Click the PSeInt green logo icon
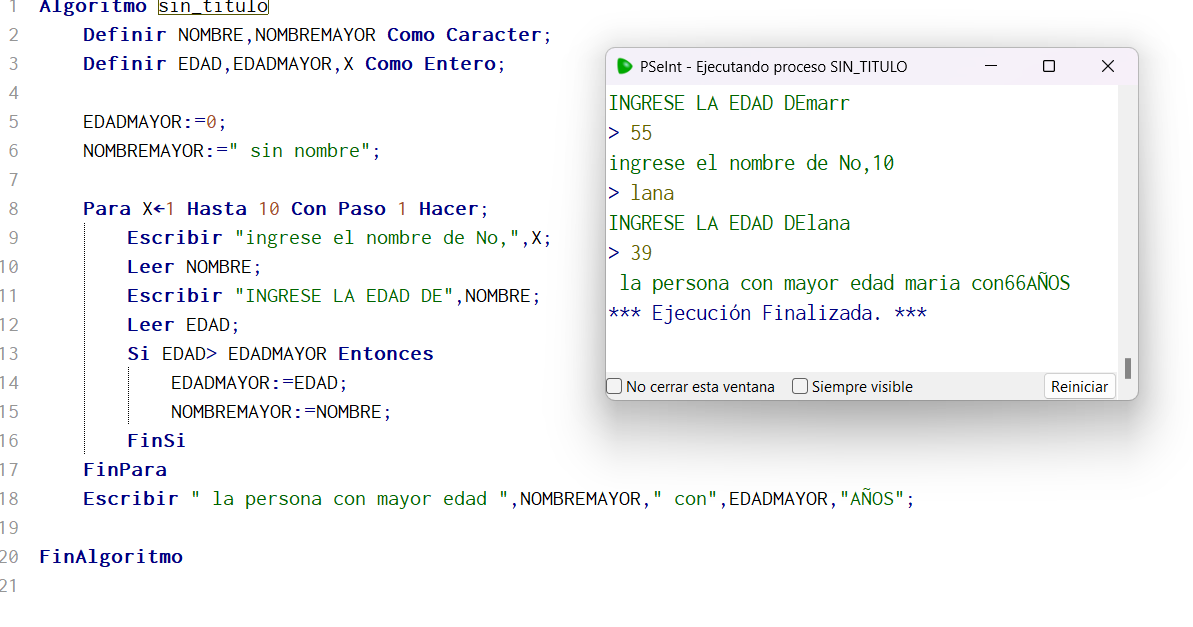This screenshot has height=627, width=1193. 625,66
